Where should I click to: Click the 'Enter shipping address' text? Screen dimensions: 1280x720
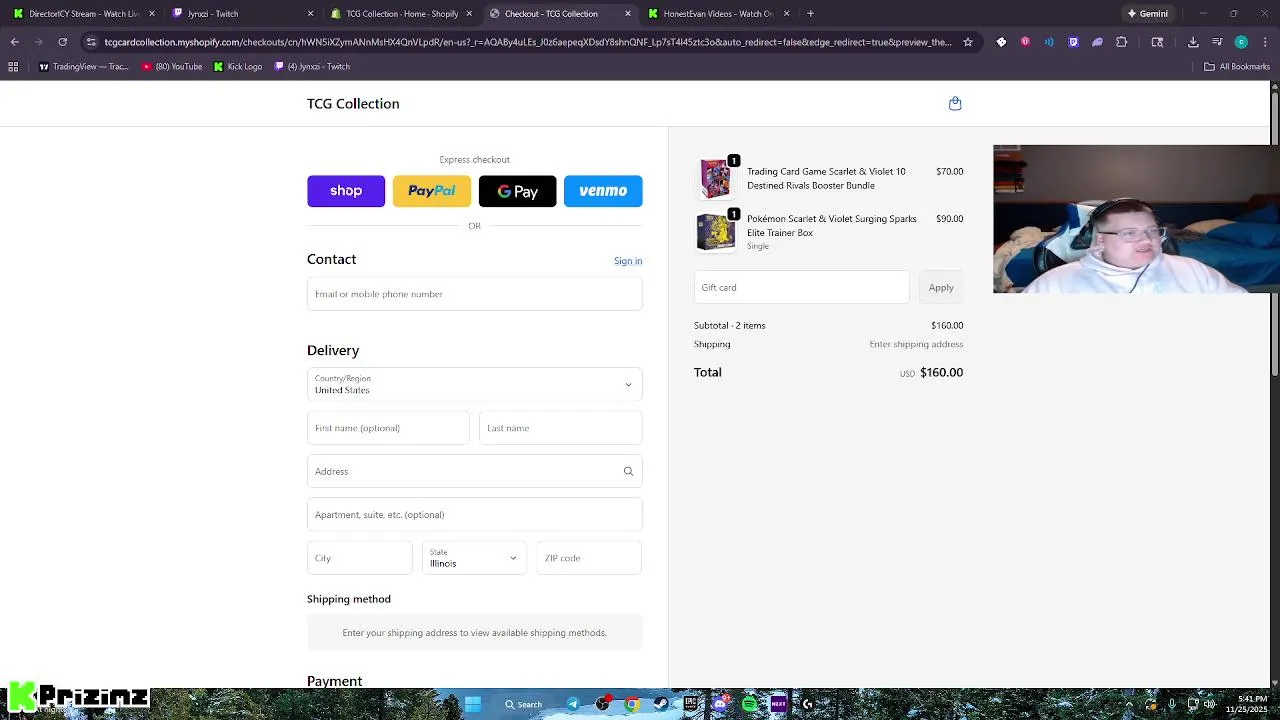[916, 344]
